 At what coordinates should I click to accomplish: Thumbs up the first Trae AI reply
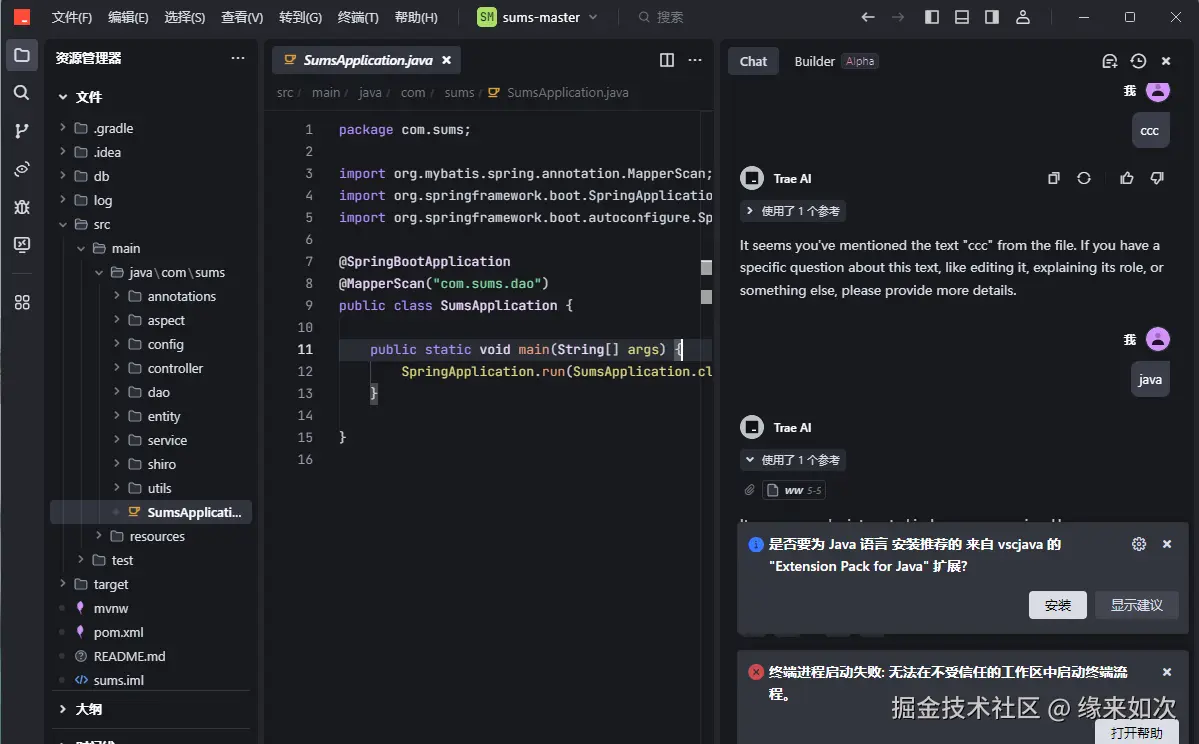[x=1127, y=178]
